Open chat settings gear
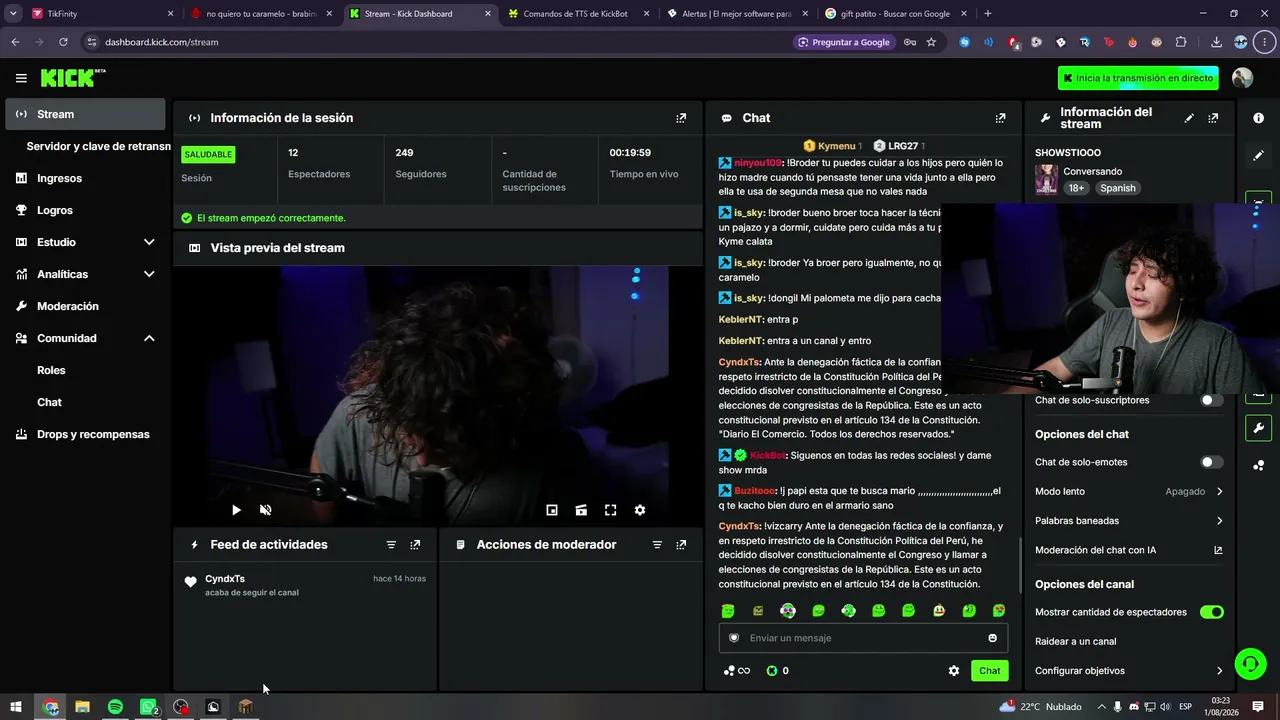 (954, 671)
